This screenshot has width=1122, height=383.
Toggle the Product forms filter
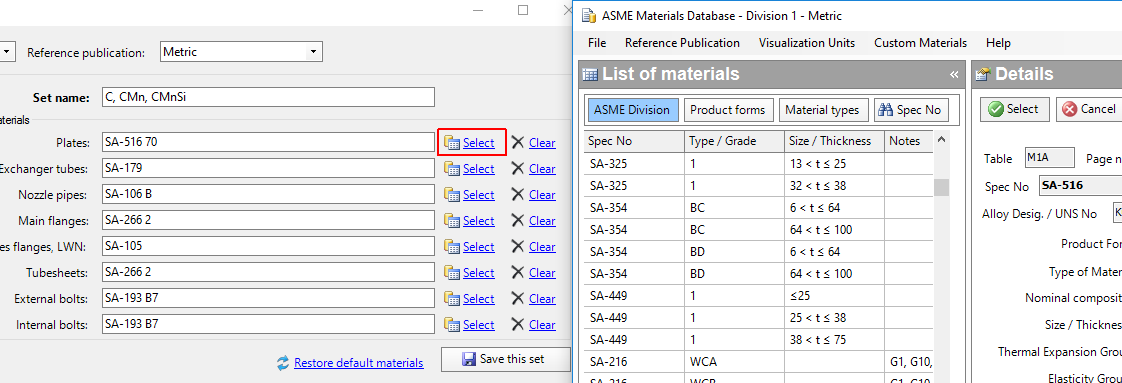pos(727,110)
